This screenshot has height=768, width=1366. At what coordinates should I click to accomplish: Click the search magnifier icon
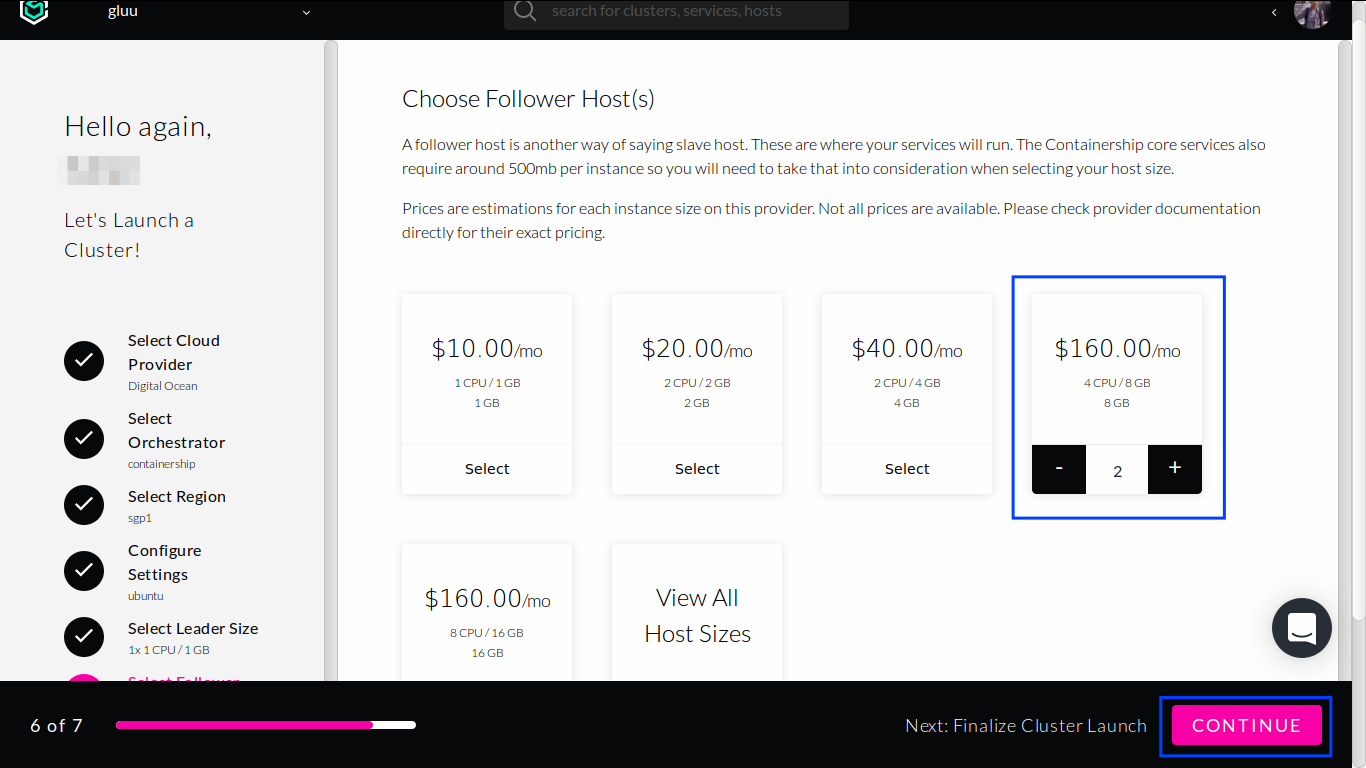point(525,11)
